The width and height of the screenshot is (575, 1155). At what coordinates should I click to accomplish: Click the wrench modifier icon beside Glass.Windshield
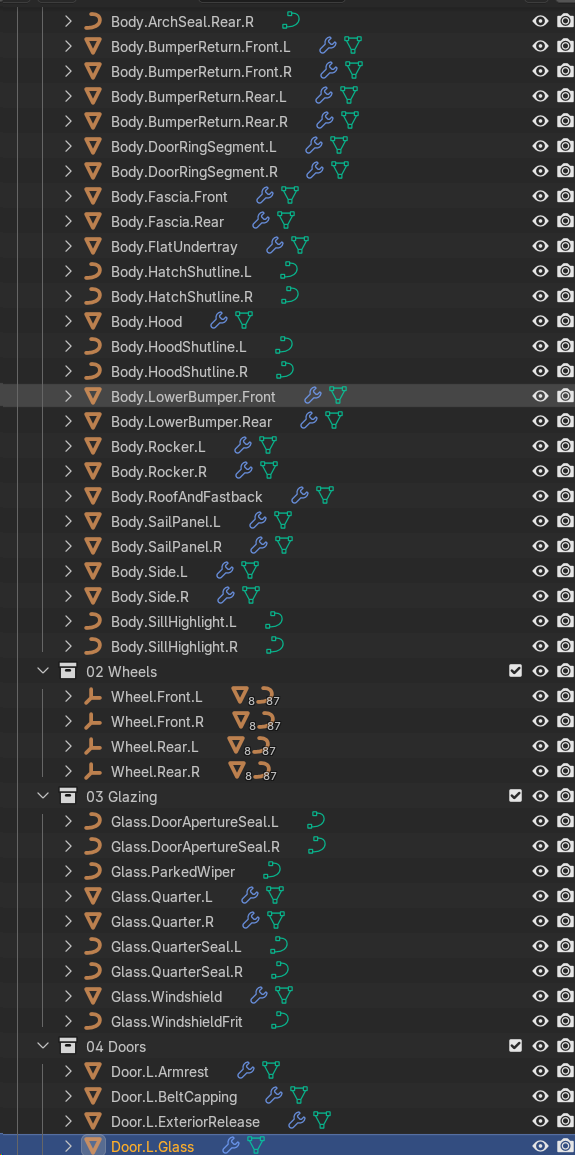click(258, 996)
